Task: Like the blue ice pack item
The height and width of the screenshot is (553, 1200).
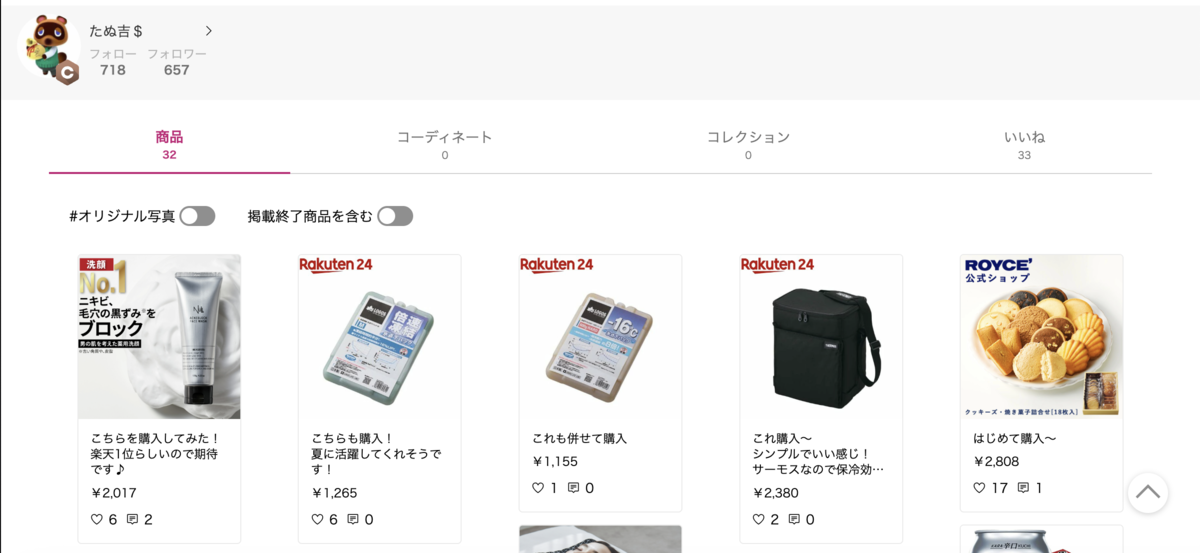Action: 317,519
